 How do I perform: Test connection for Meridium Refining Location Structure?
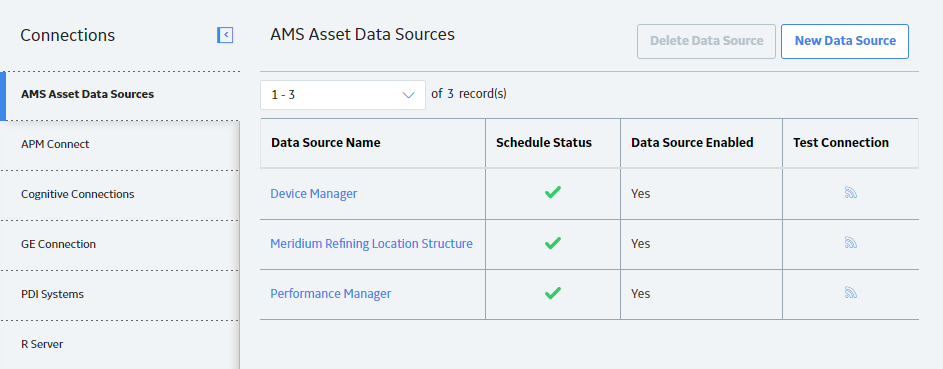click(x=850, y=243)
